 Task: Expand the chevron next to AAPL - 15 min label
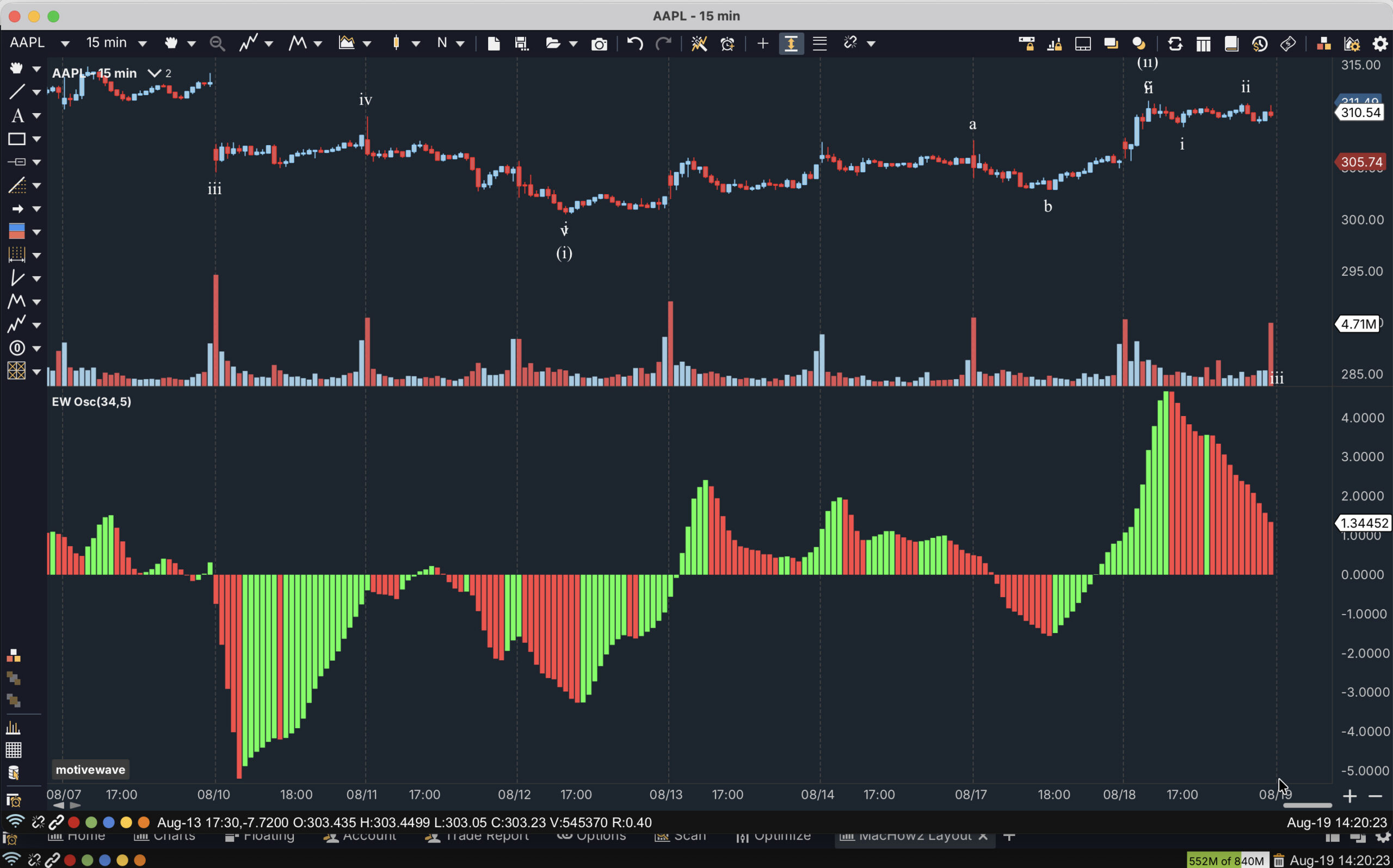click(154, 73)
